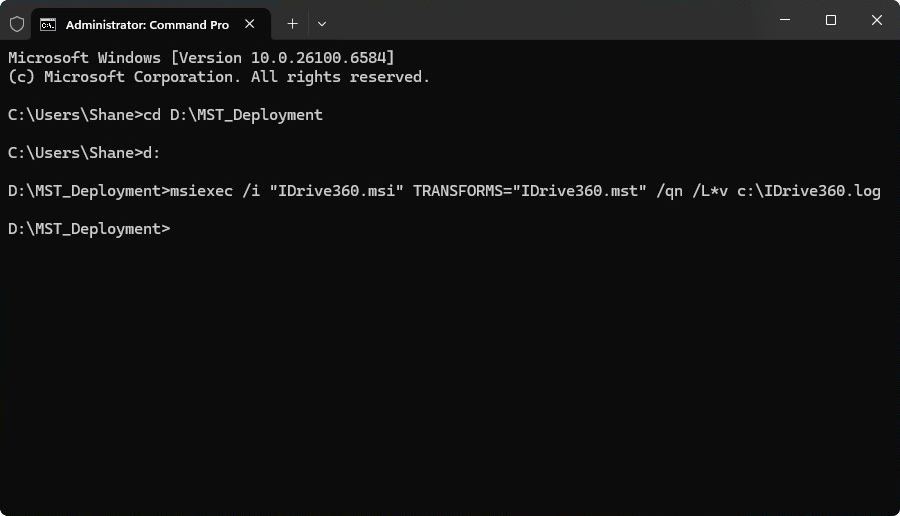900x516 pixels.
Task: Click the /qn switch in the command
Action: [x=669, y=190]
